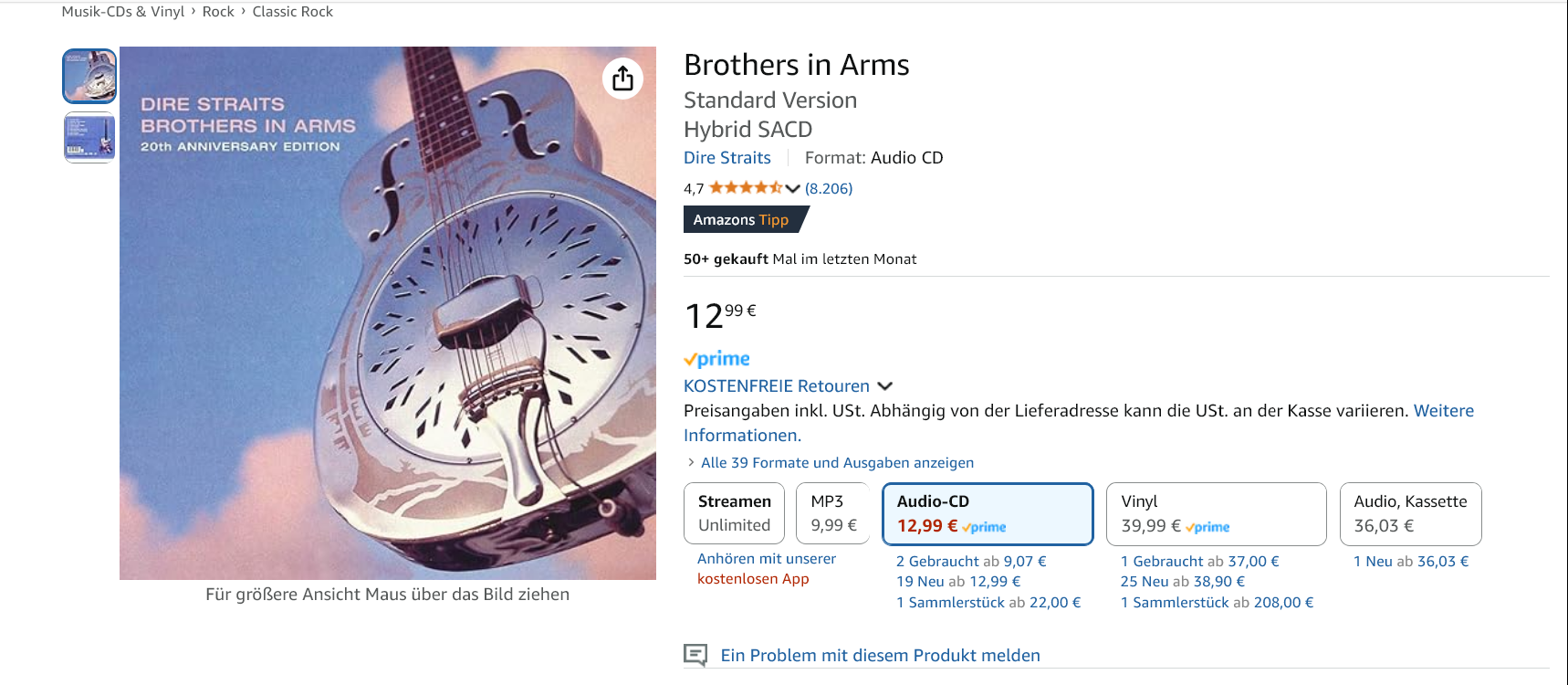Viewport: 1568px width, 685px height.
Task: Select the second back-cover thumbnail
Action: [x=89, y=137]
